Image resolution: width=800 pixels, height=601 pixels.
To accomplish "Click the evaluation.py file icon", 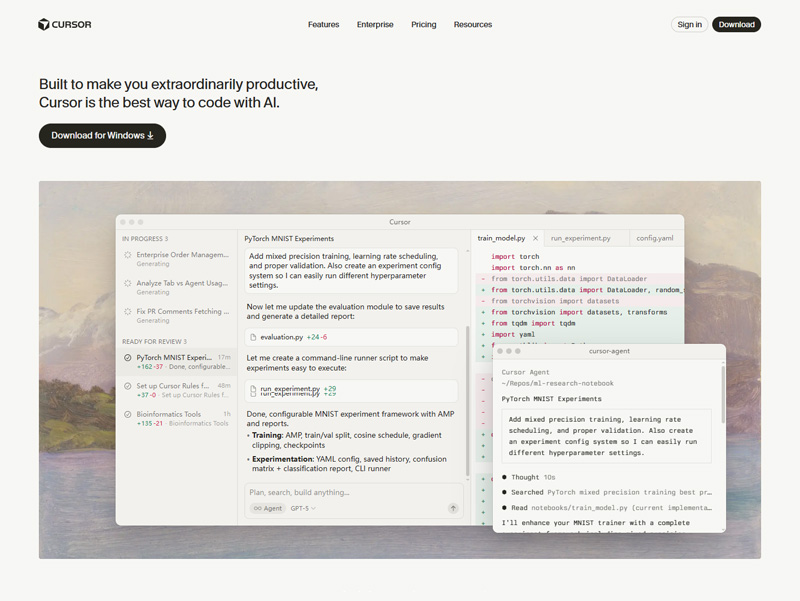I will [x=253, y=338].
